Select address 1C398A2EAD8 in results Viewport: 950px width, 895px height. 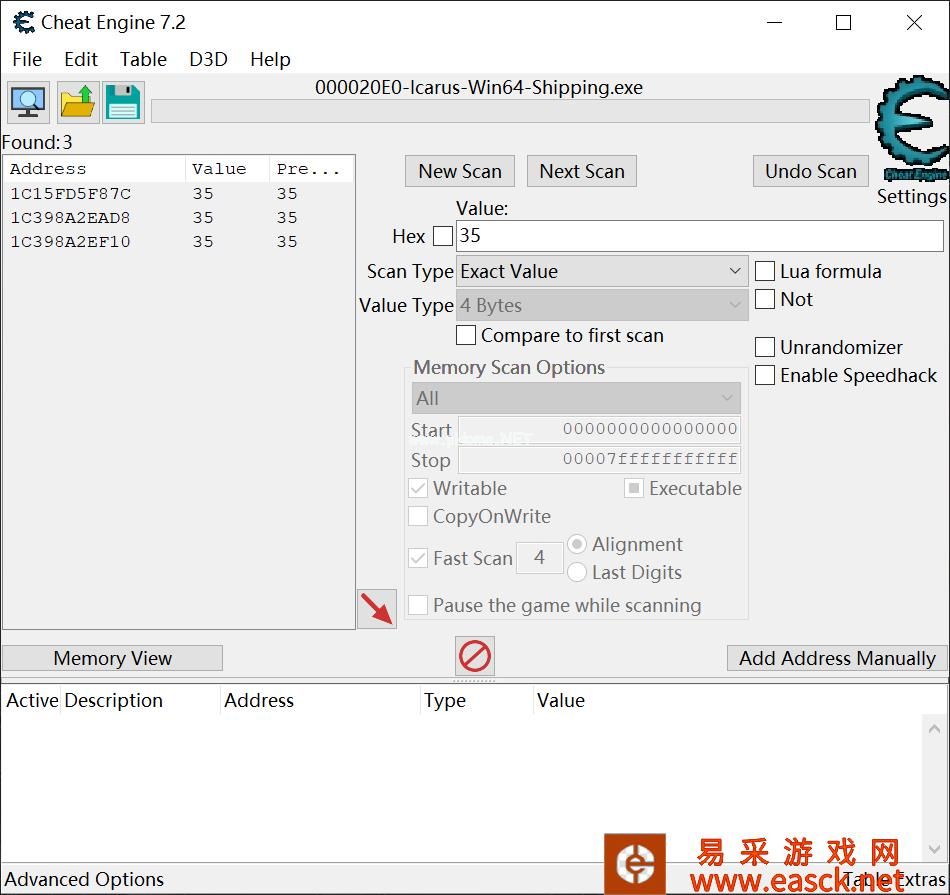click(178, 218)
